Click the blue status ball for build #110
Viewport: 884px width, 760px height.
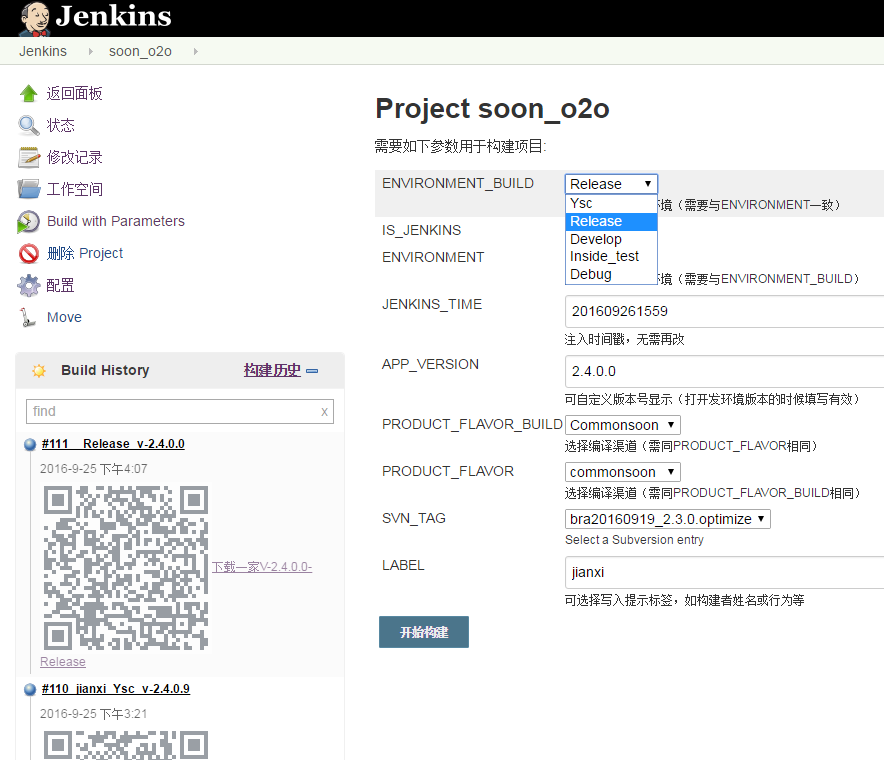[x=30, y=689]
